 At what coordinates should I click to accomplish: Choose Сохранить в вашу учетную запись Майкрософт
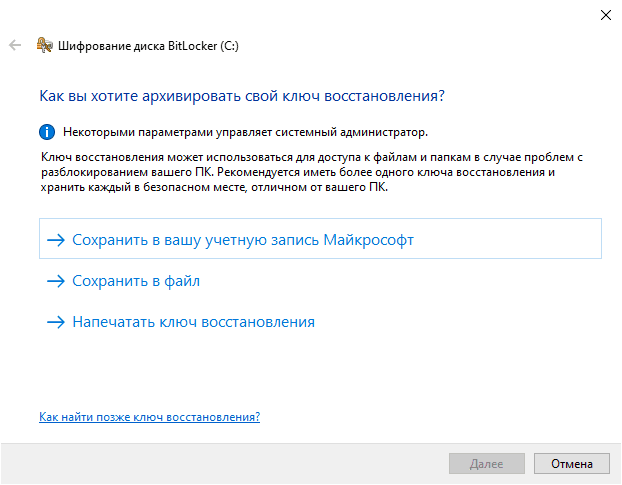(x=243, y=240)
